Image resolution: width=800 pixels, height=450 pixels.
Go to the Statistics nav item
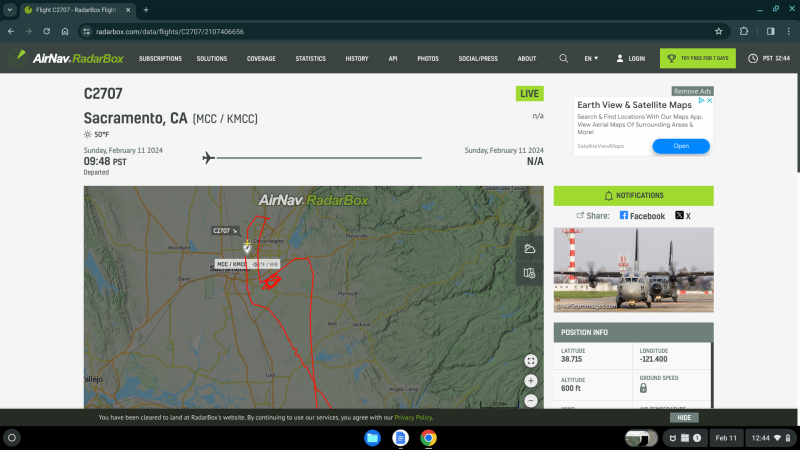tap(310, 58)
